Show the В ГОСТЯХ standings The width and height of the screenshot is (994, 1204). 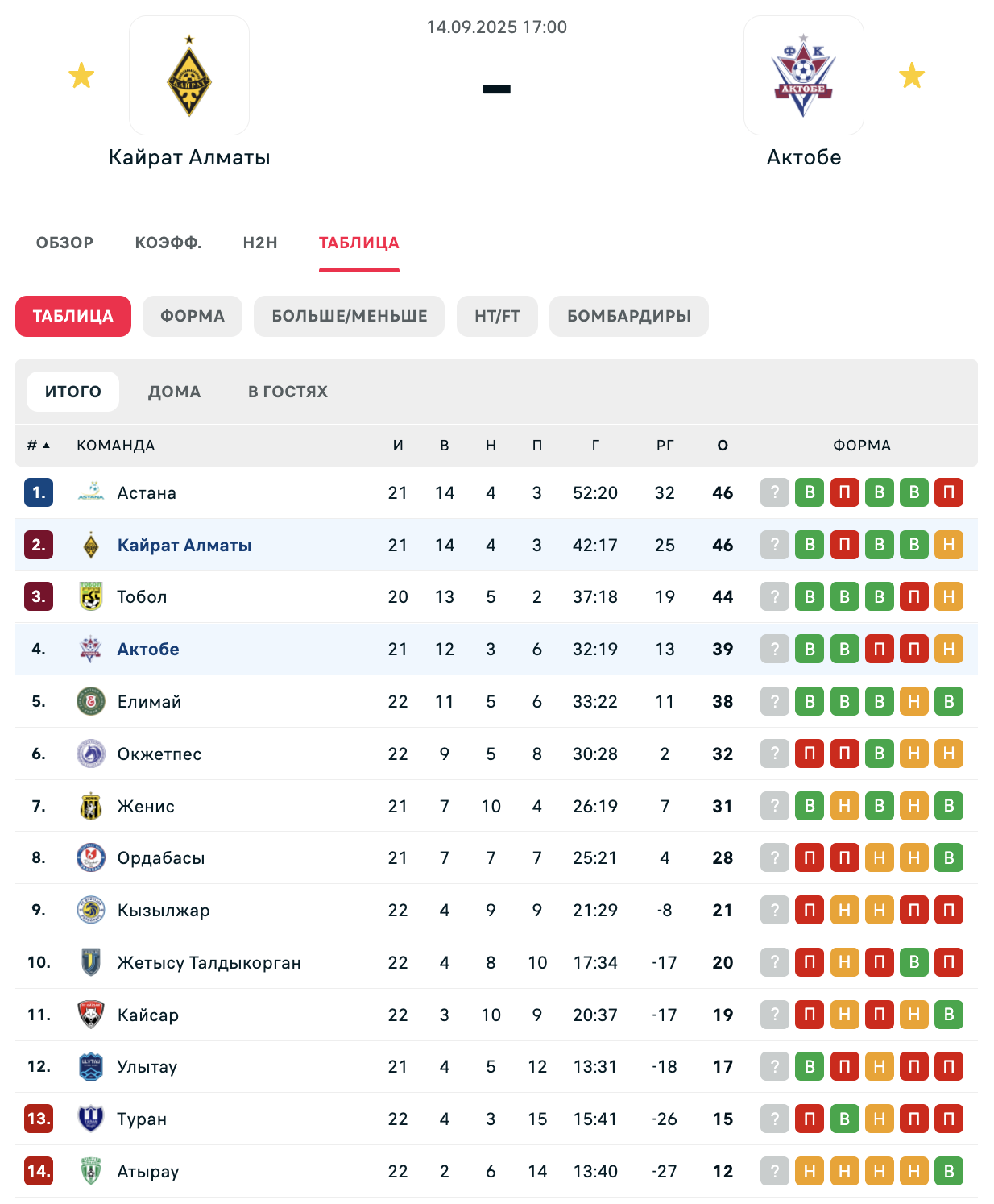(x=288, y=392)
